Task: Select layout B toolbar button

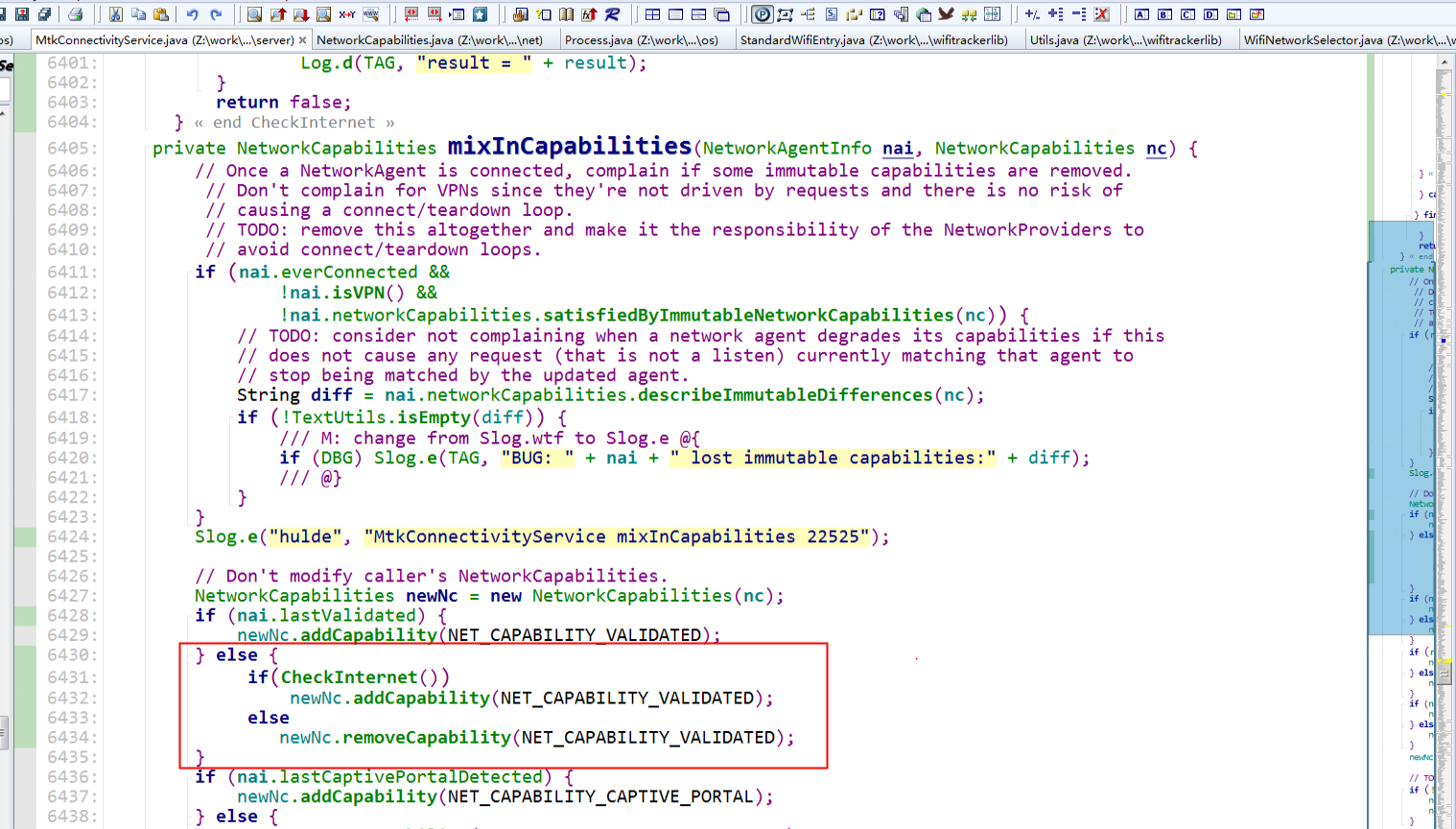Action: click(x=1164, y=14)
